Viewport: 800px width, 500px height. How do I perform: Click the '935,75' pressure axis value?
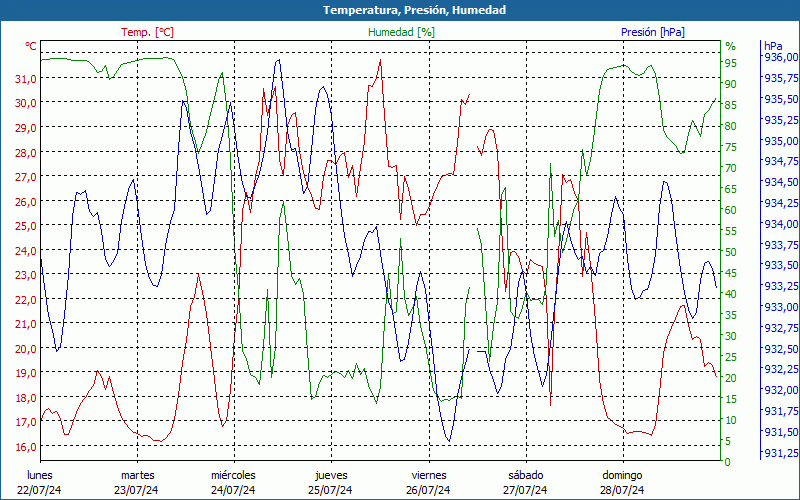780,78
